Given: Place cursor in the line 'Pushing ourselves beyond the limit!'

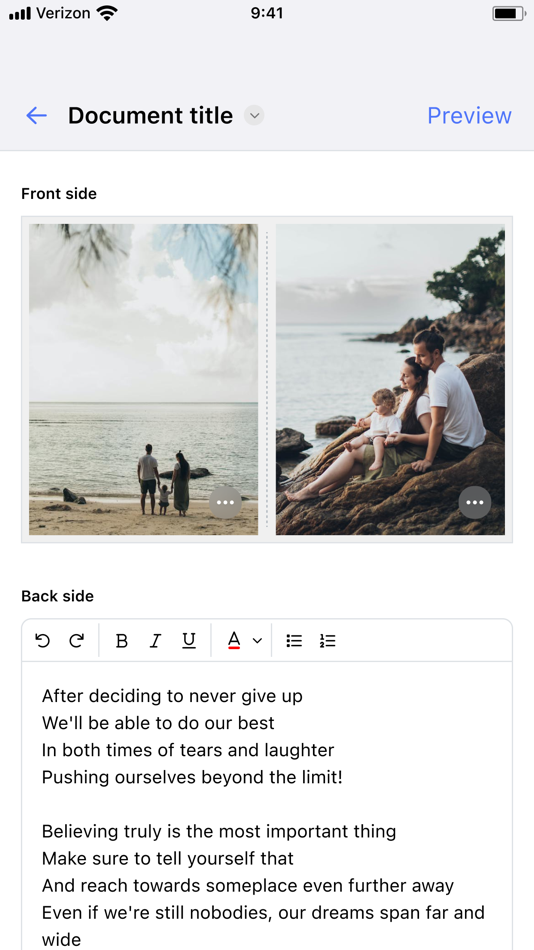Looking at the screenshot, I should [x=192, y=777].
